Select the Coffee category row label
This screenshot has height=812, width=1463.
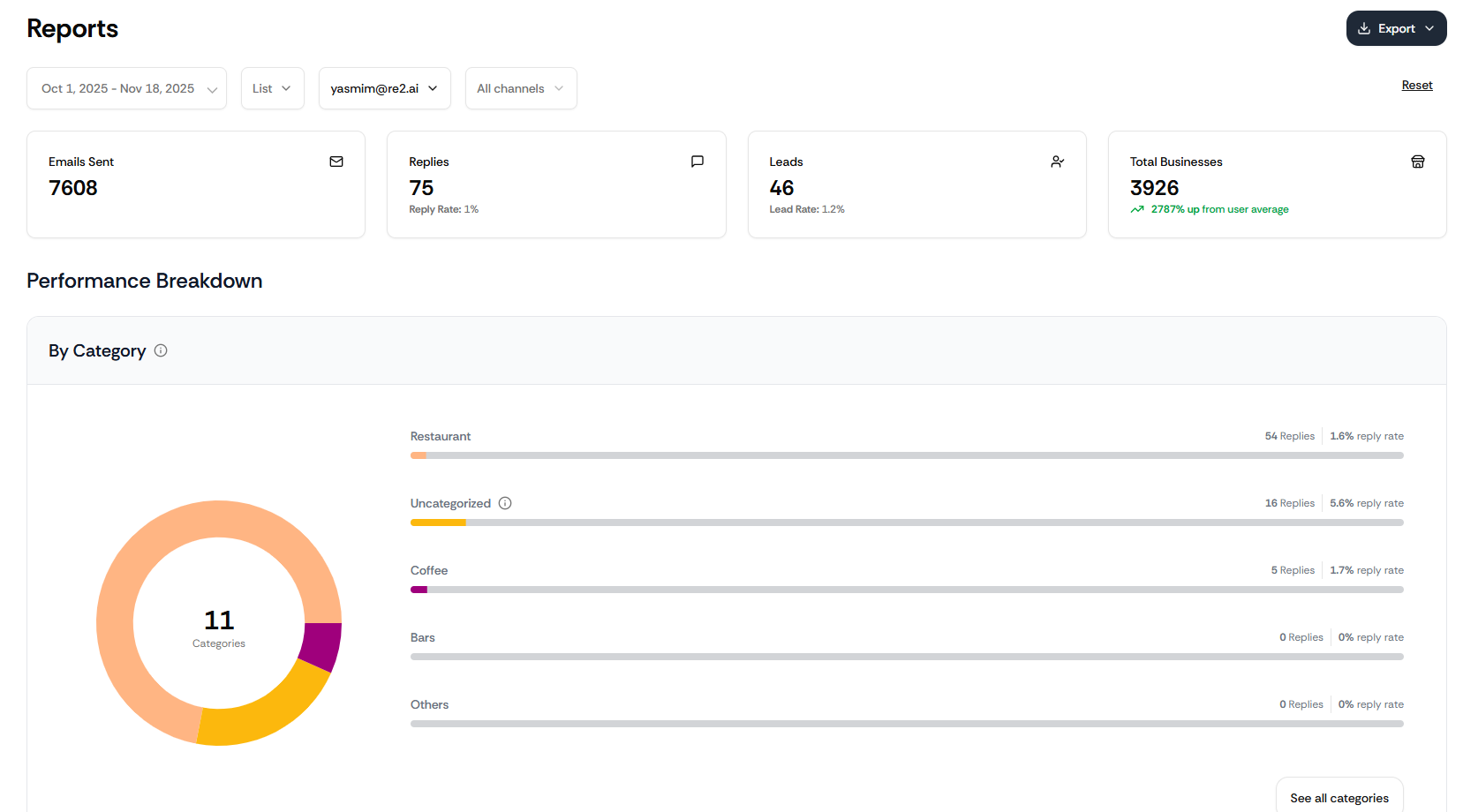coord(429,570)
